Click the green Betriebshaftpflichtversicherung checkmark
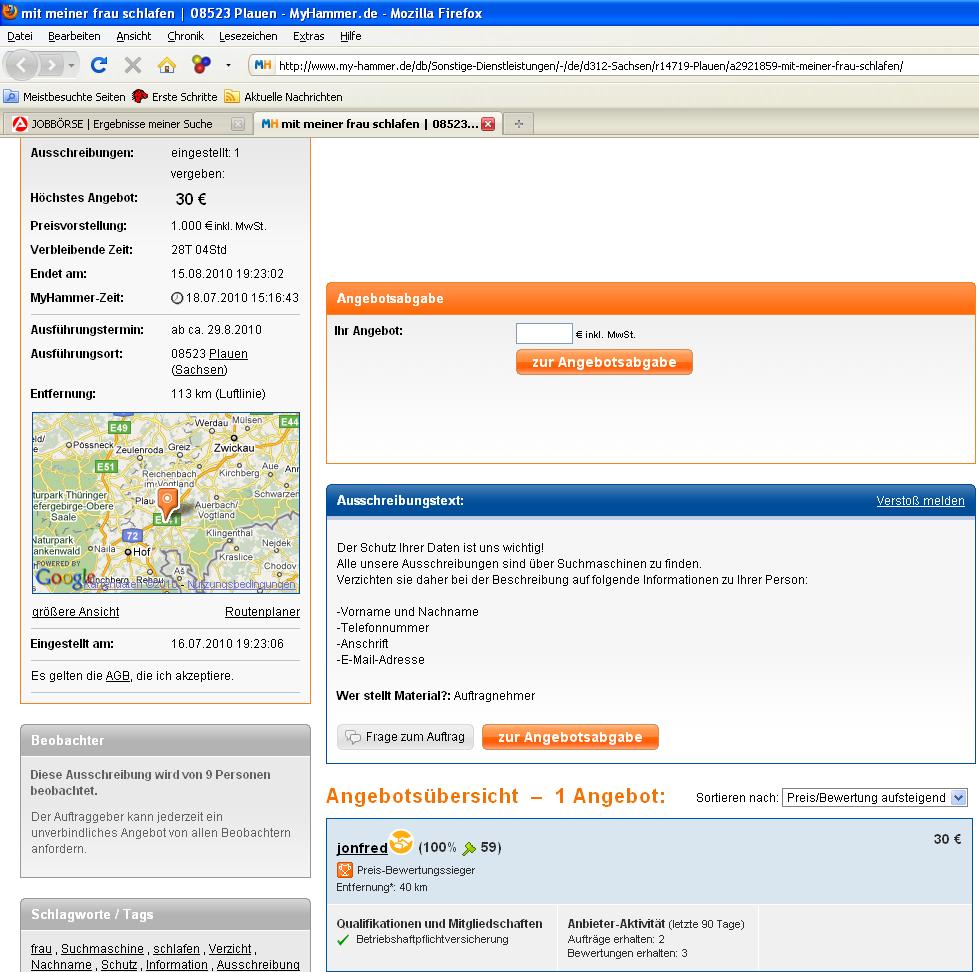979x972 pixels. pos(343,940)
